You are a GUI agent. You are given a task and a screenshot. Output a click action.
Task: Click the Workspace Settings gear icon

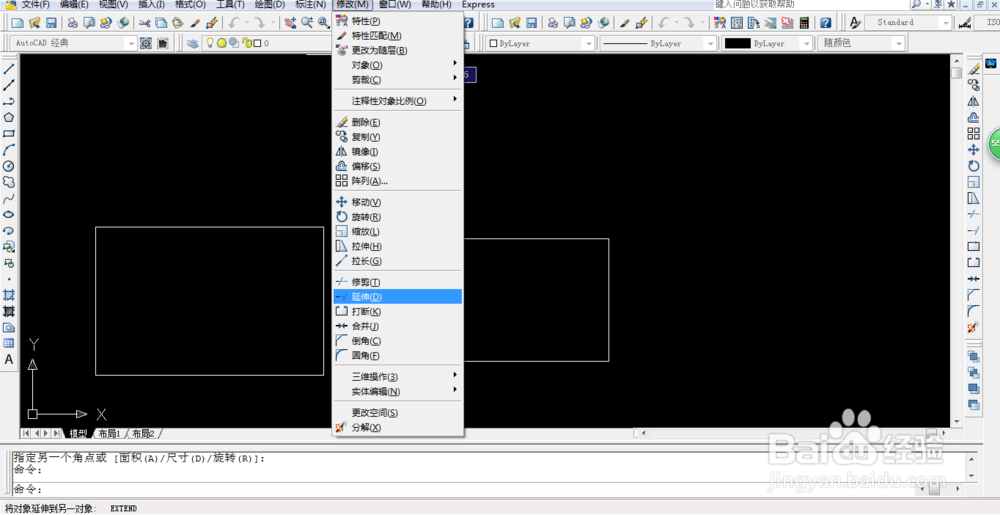coord(146,43)
